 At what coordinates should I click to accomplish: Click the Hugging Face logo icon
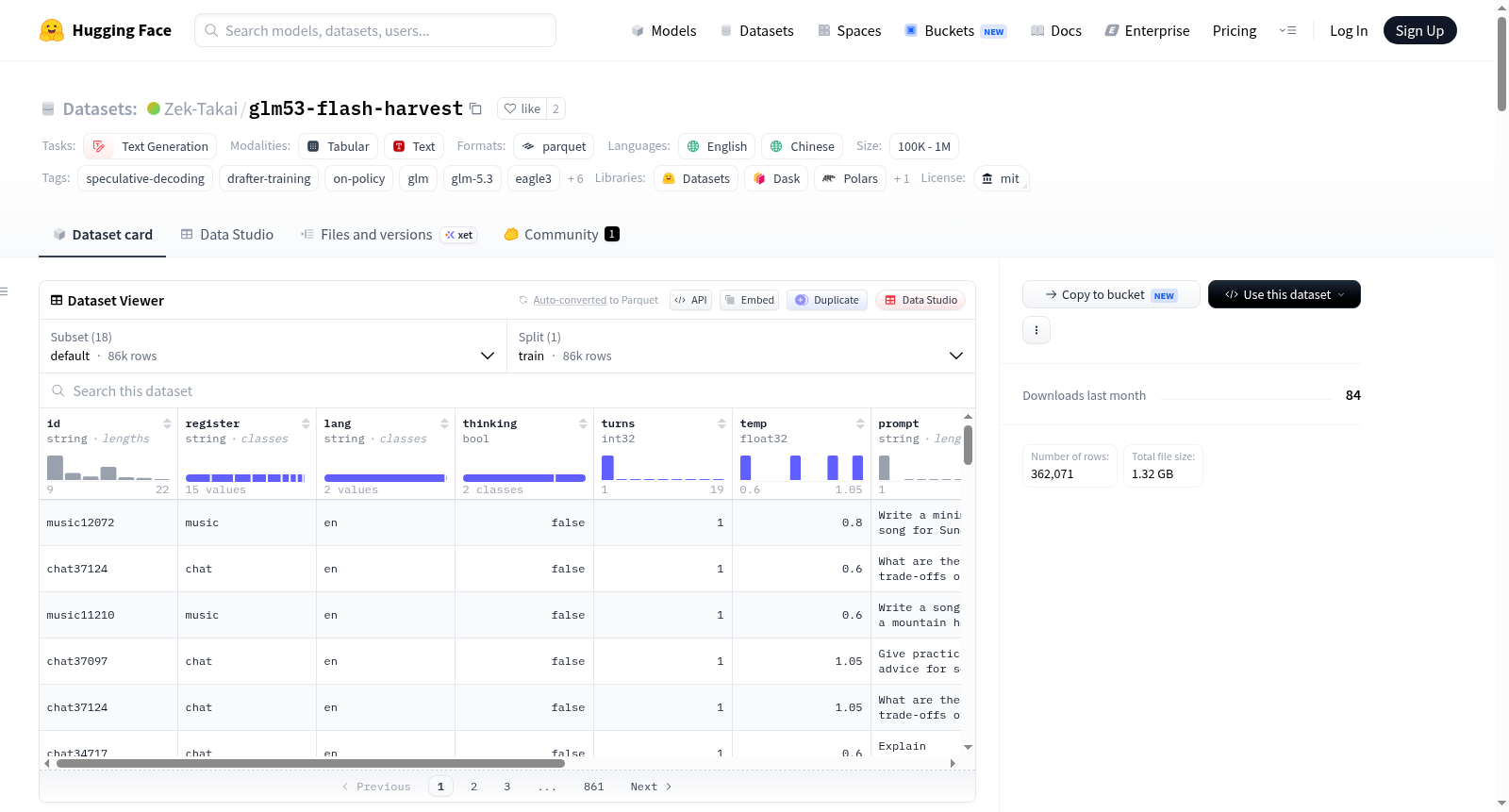coord(52,30)
